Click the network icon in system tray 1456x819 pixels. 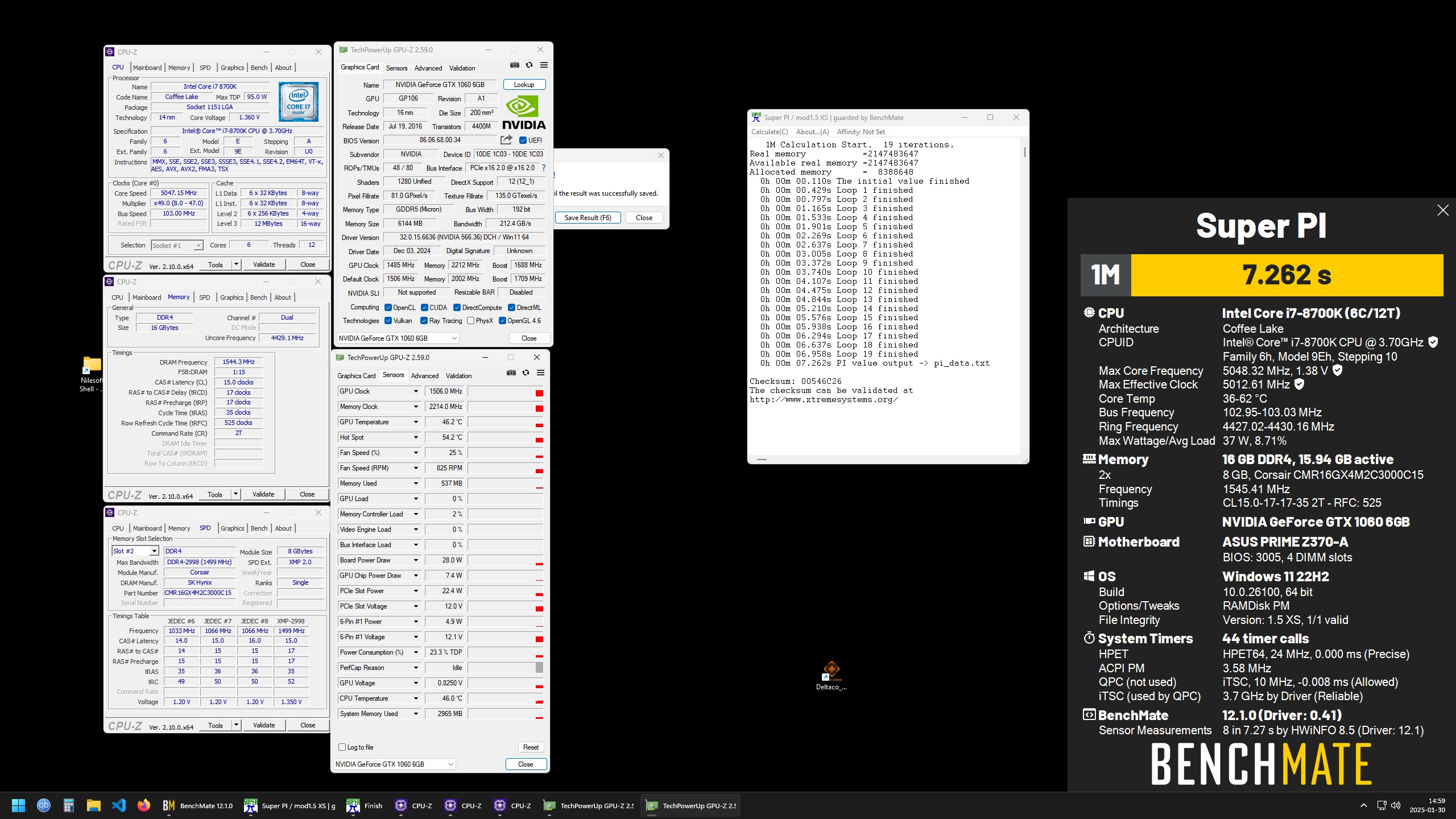tap(1381, 805)
